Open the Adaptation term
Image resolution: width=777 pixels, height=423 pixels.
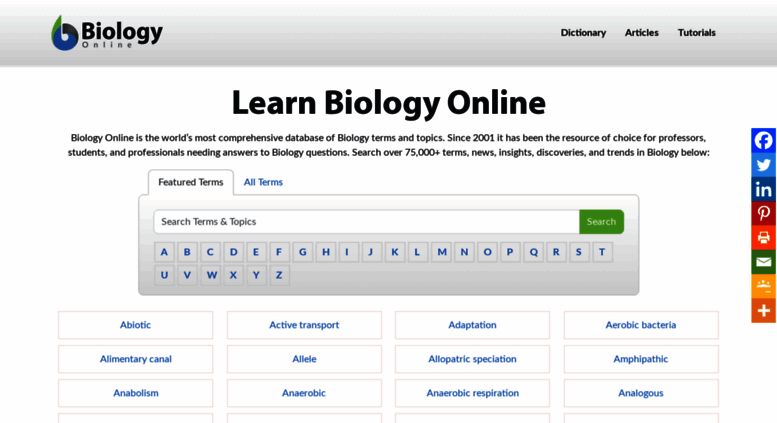(x=472, y=325)
